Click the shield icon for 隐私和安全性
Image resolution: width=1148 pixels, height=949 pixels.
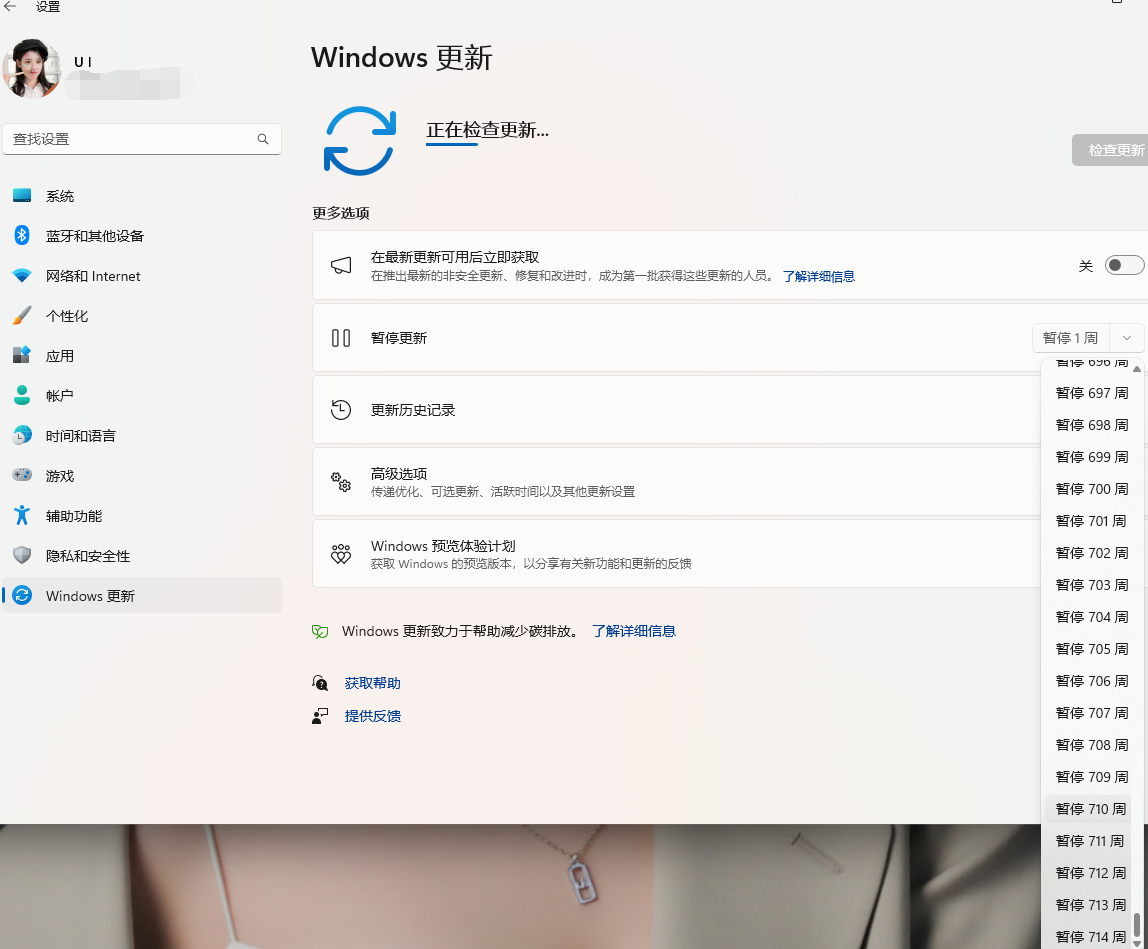22,556
